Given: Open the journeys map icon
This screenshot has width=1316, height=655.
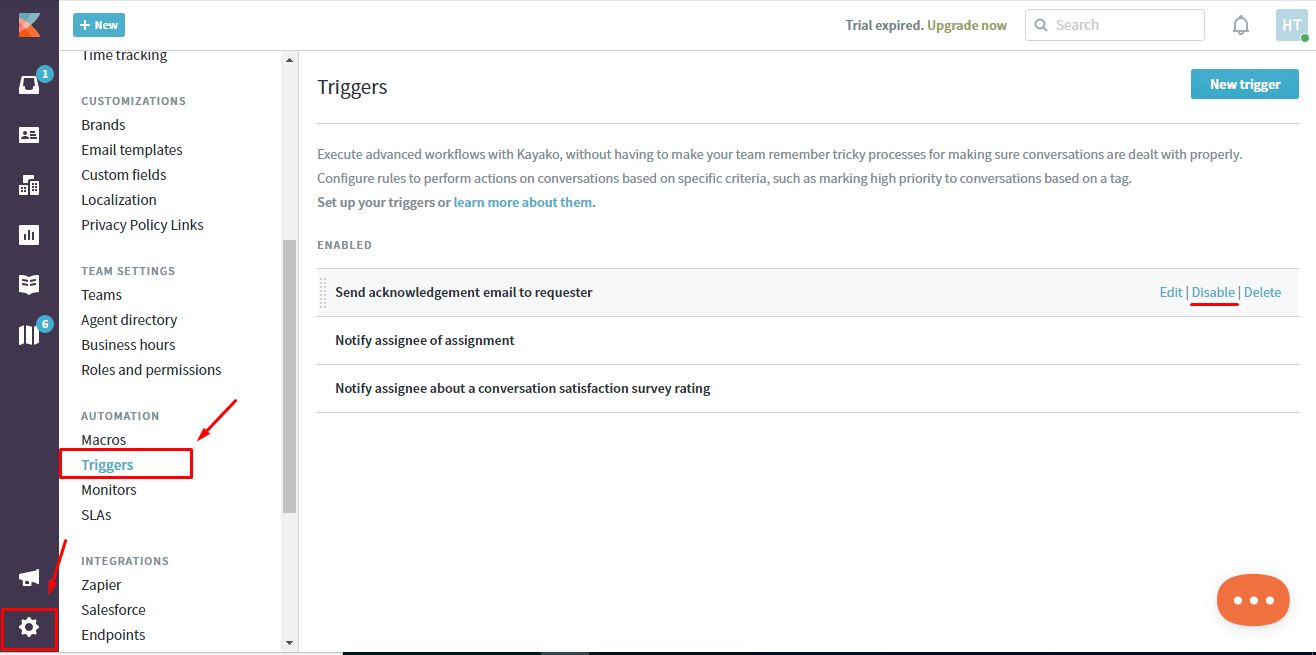Looking at the screenshot, I should tap(29, 335).
